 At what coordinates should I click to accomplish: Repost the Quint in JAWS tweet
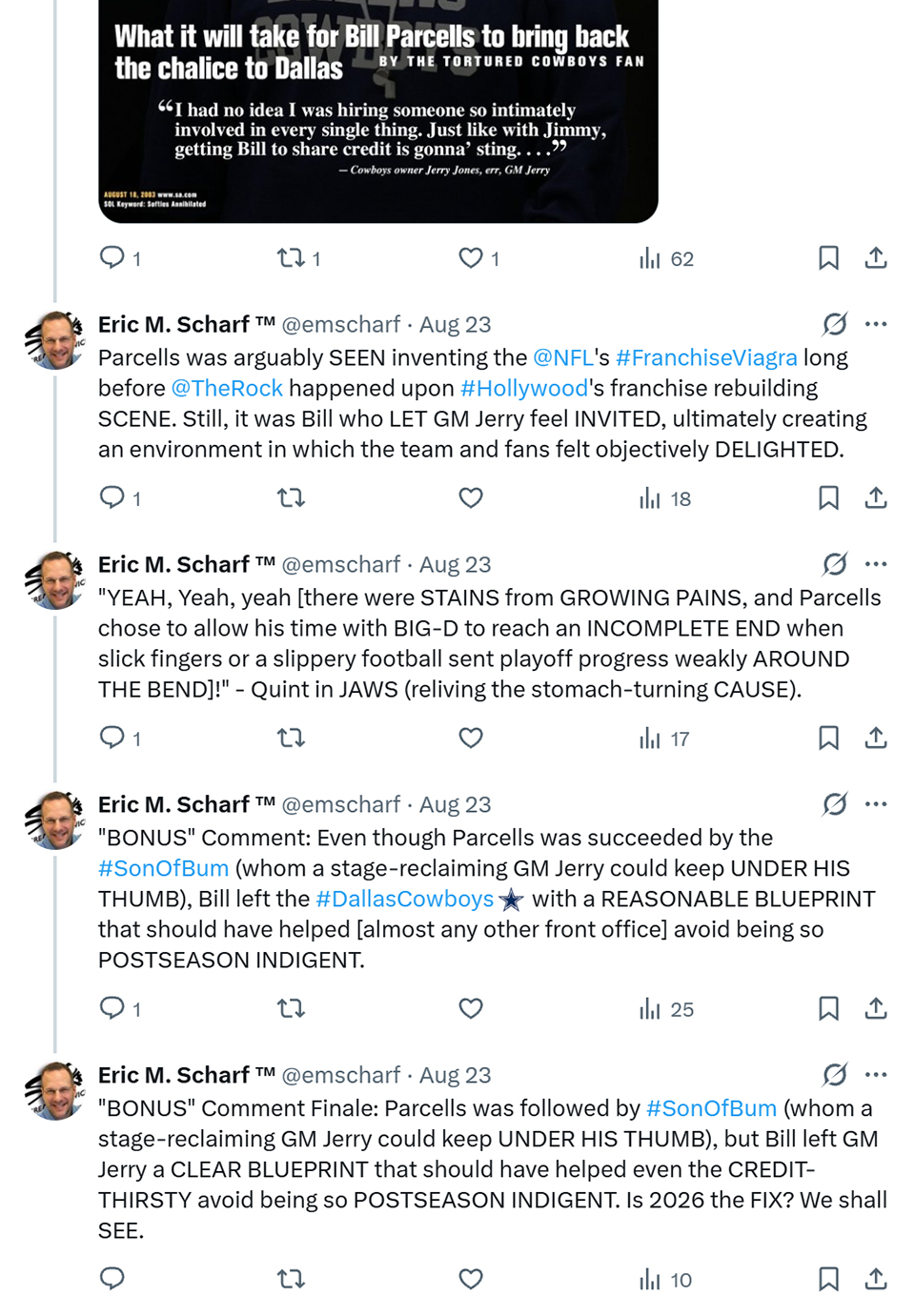tap(291, 738)
